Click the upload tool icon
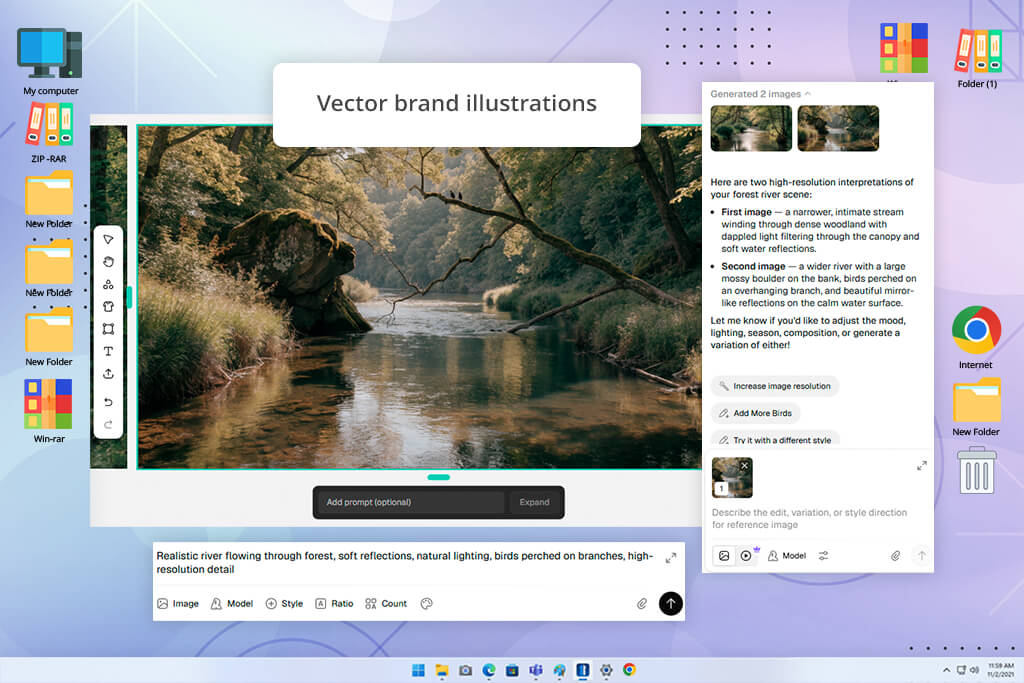Screen dimensions: 1024x683 [x=108, y=373]
